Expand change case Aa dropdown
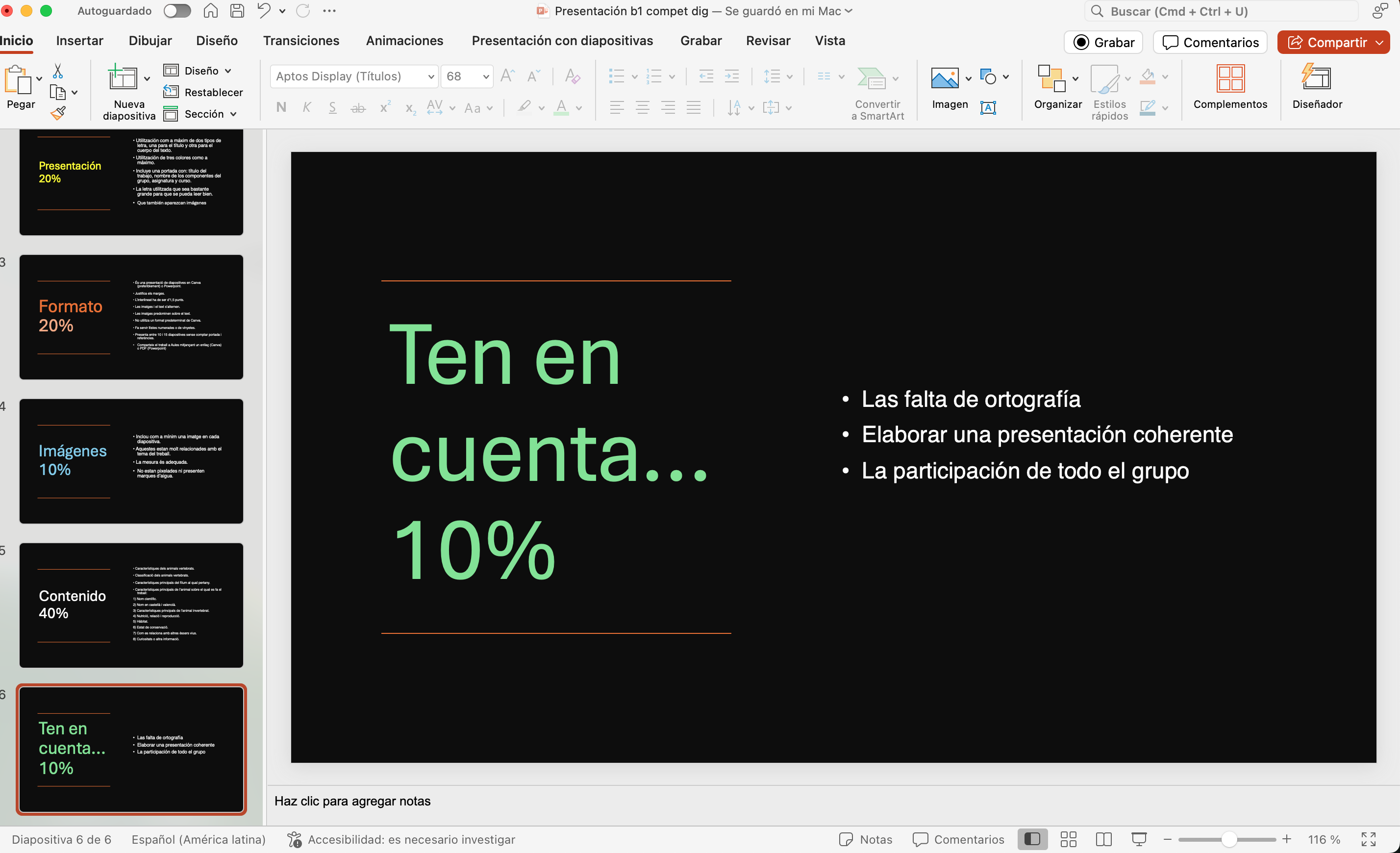 pos(489,107)
